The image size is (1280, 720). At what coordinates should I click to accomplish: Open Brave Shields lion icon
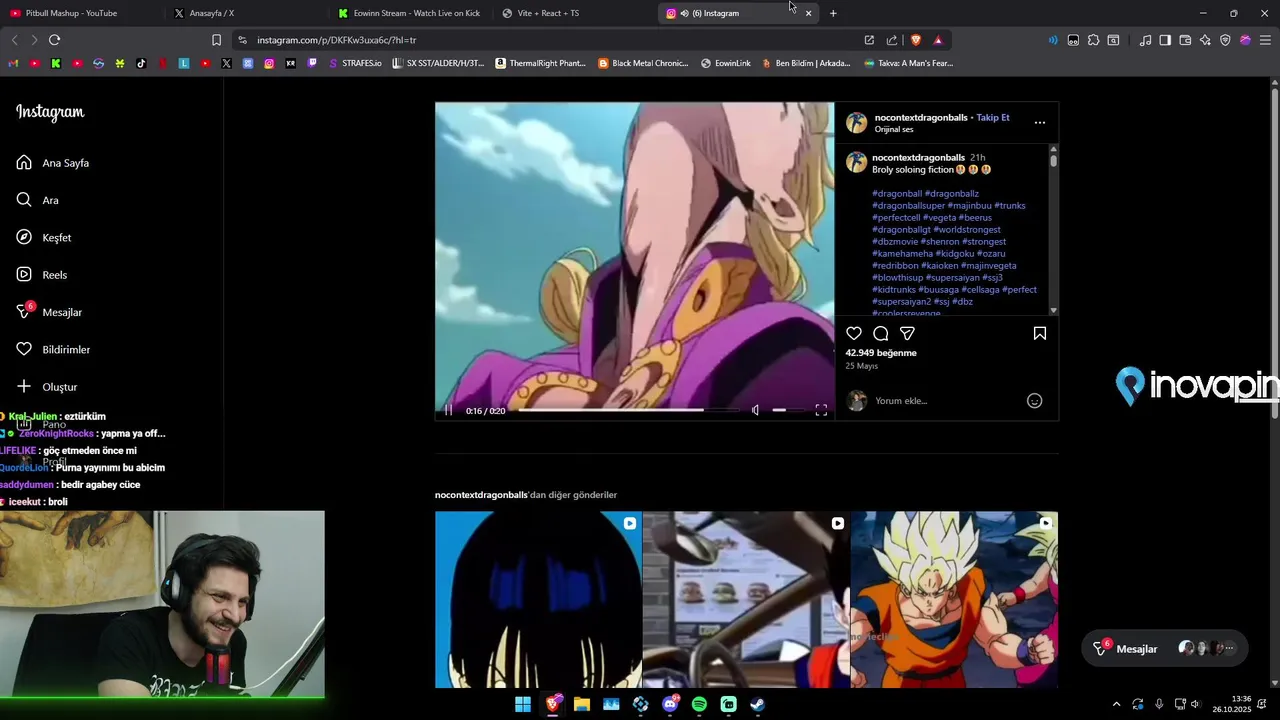pyautogui.click(x=915, y=40)
